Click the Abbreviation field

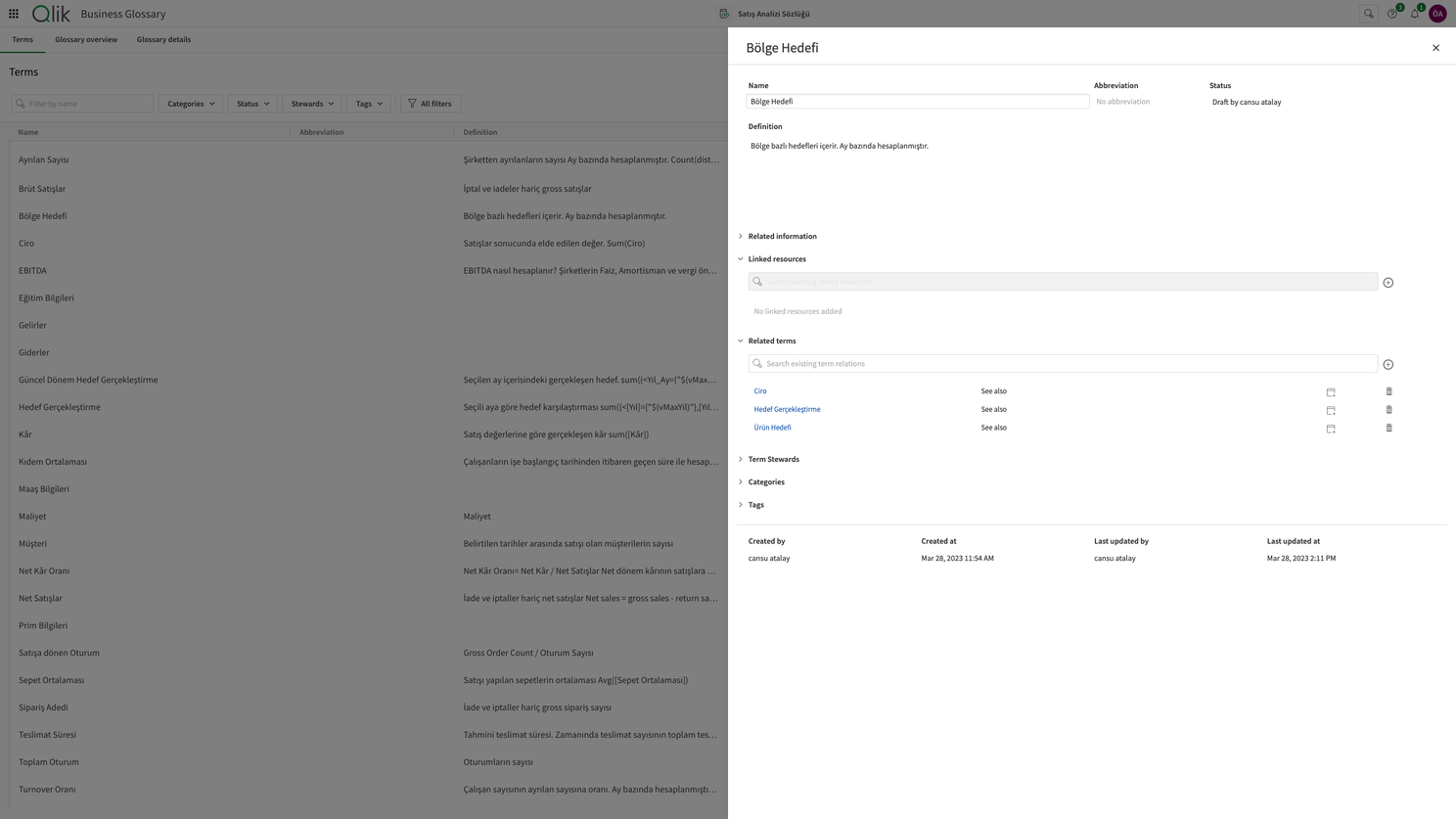point(1147,102)
